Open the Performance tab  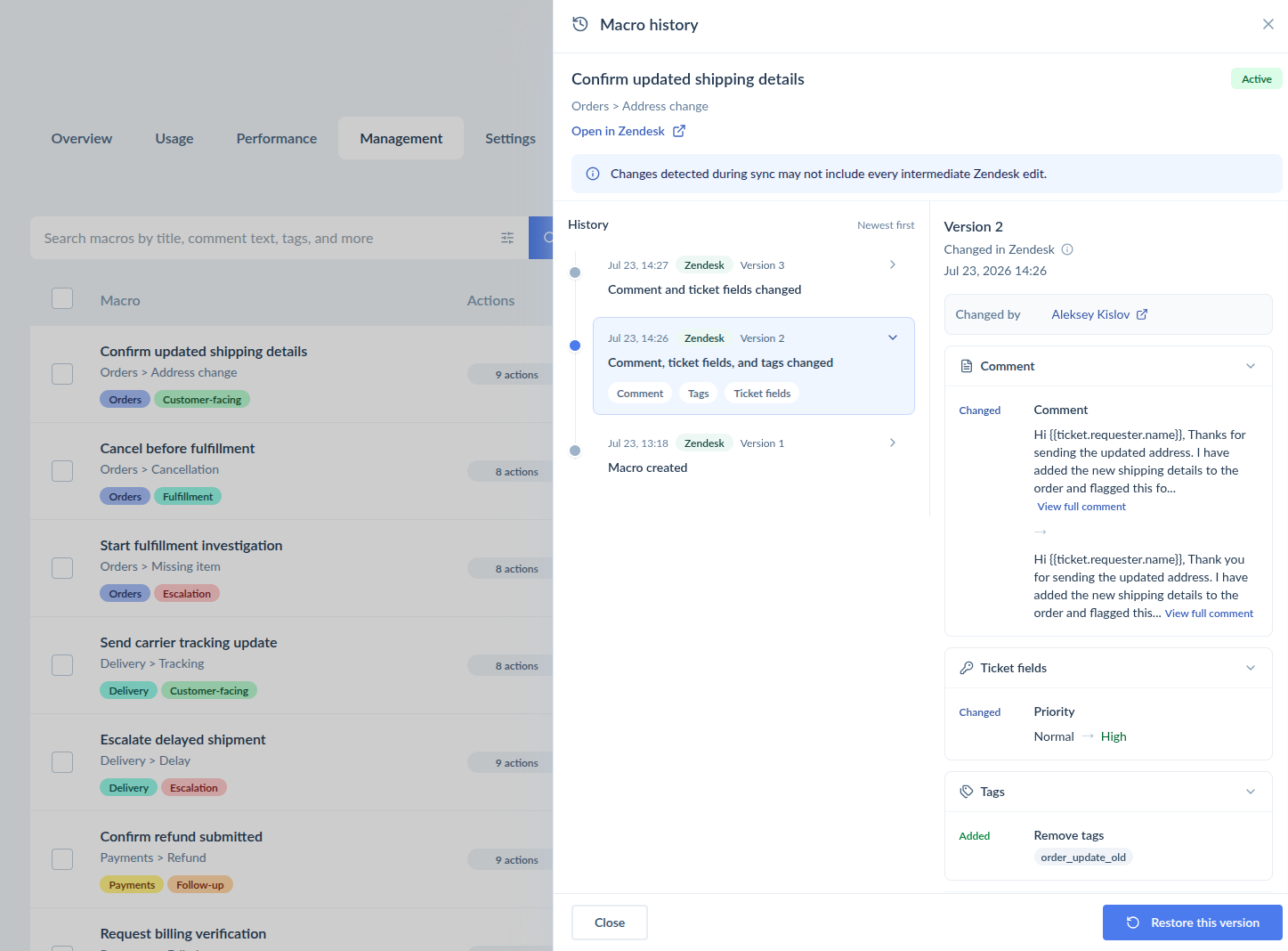pyautogui.click(x=277, y=138)
